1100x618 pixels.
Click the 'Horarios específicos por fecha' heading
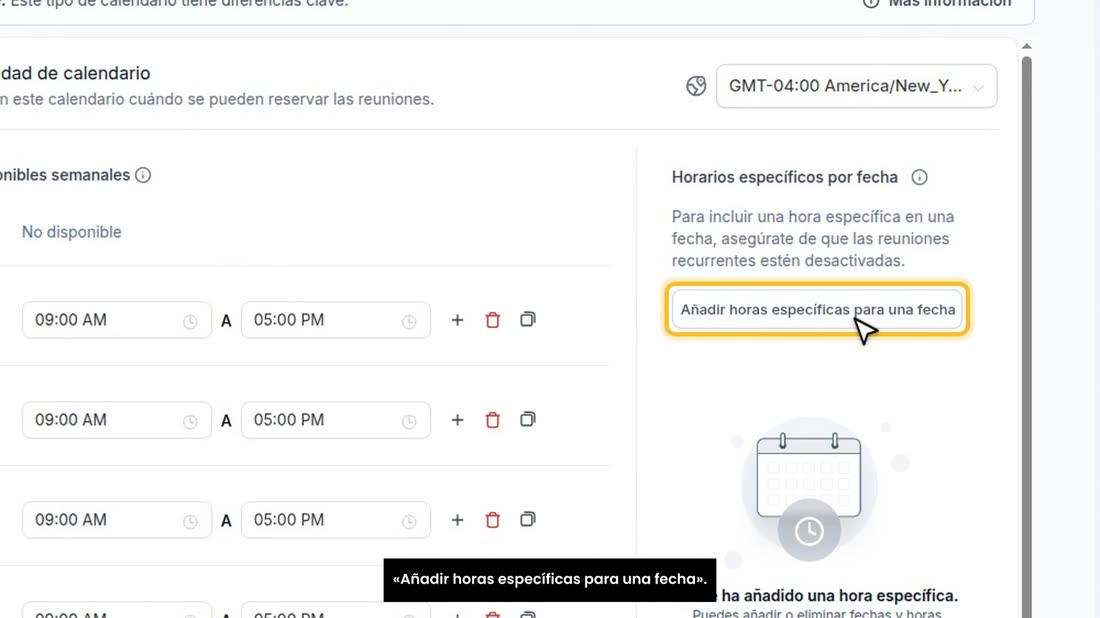point(784,177)
